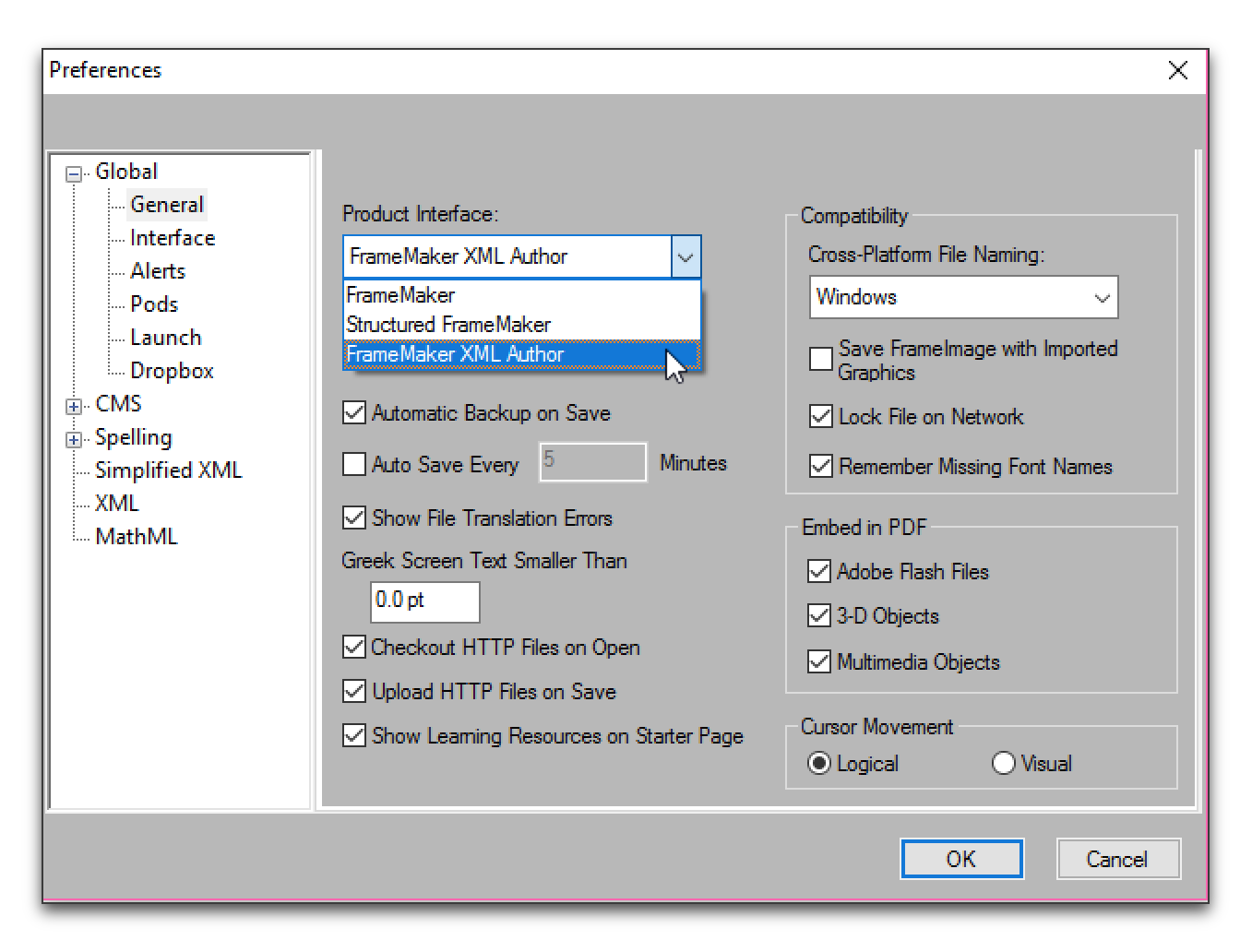Open Dropbox preferences
Image resolution: width=1252 pixels, height=952 pixels.
[172, 371]
